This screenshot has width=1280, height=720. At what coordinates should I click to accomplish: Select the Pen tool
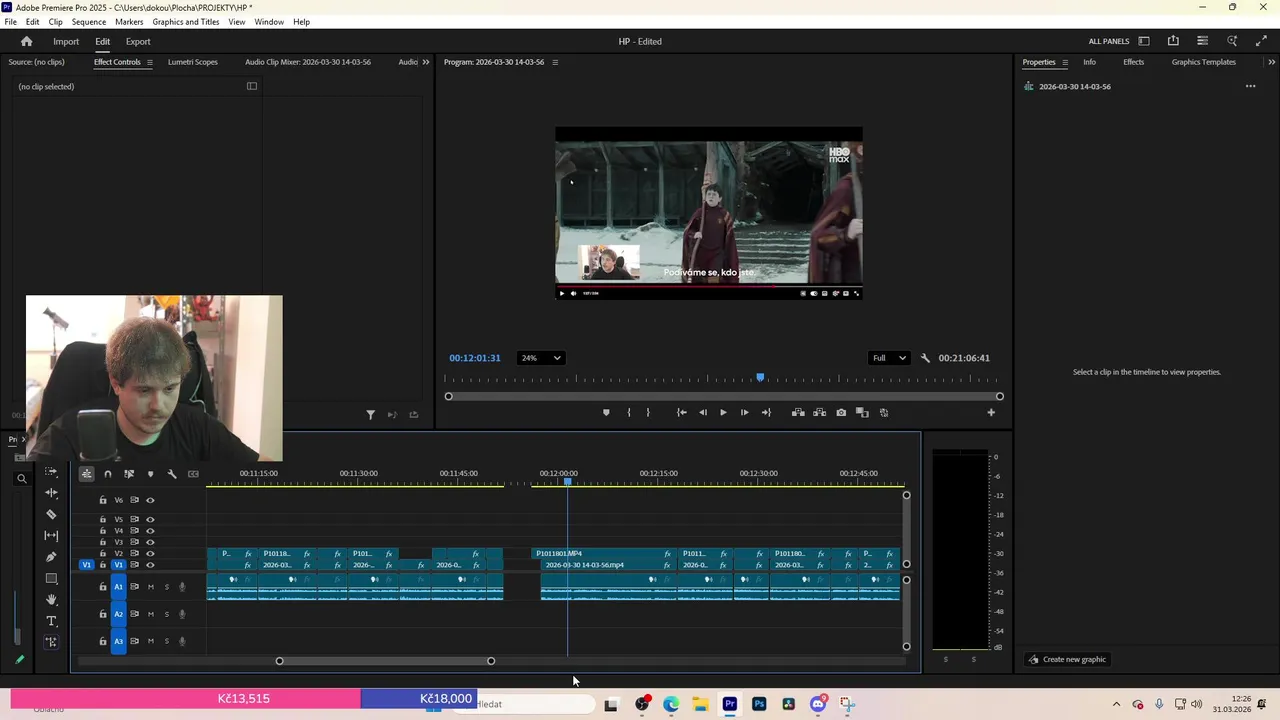pyautogui.click(x=51, y=557)
